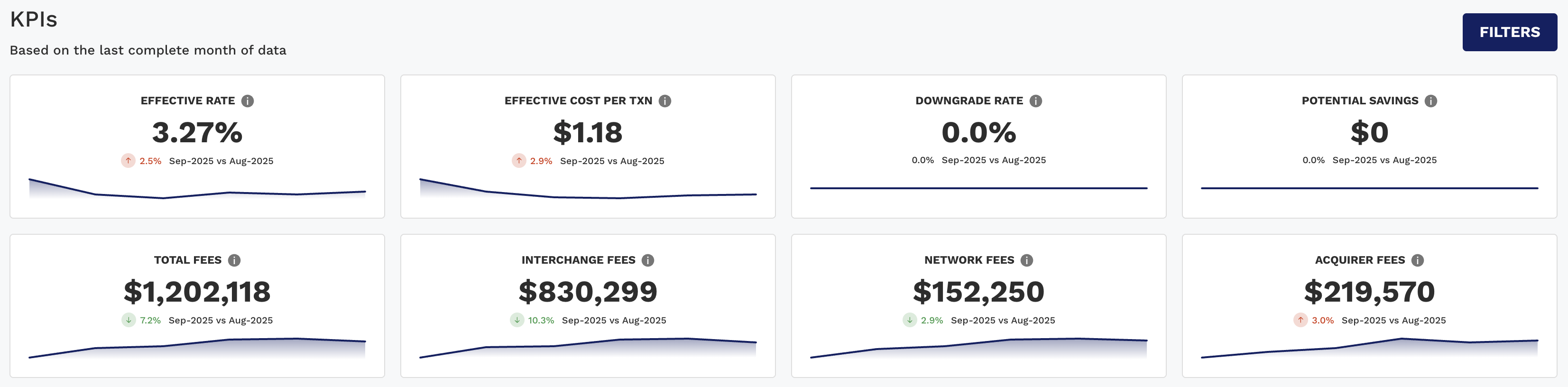Click the Total Fees info icon
This screenshot has height=387, width=1568.
(x=234, y=260)
